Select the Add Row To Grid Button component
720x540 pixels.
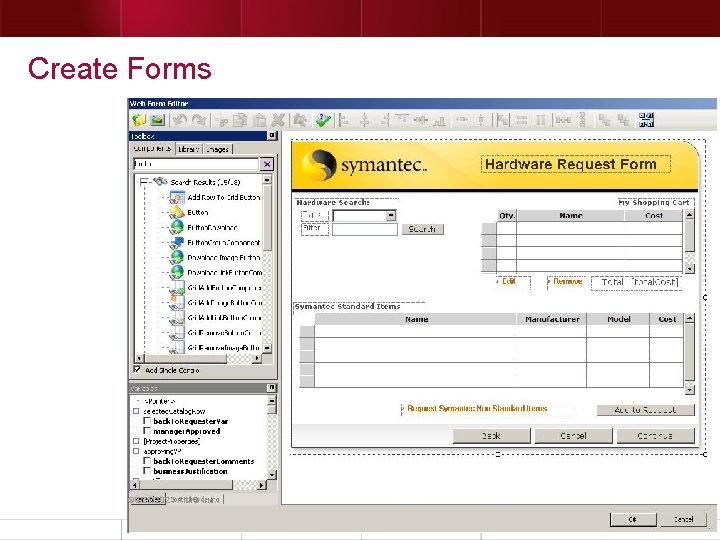224,197
